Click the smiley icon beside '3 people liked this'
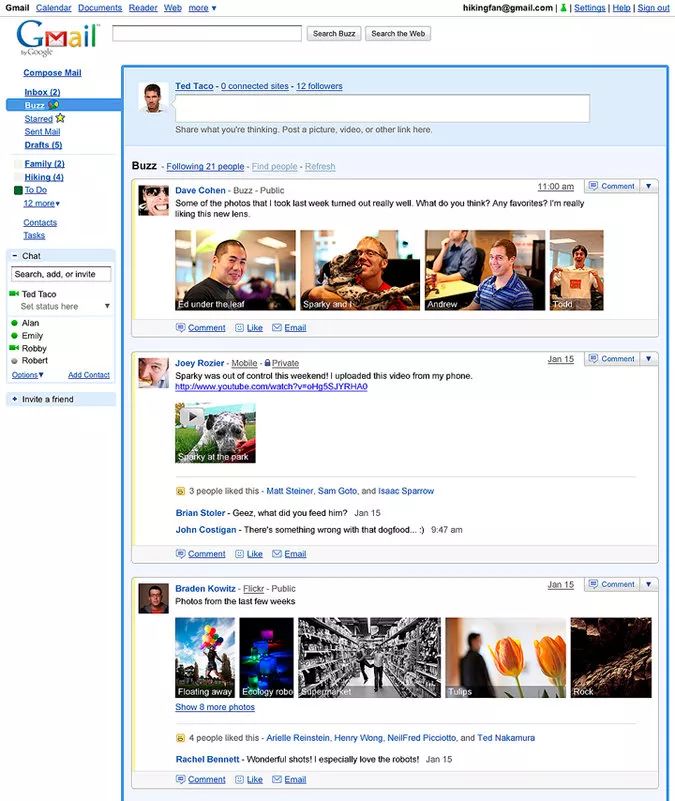Viewport: 675px width, 801px height. click(180, 492)
